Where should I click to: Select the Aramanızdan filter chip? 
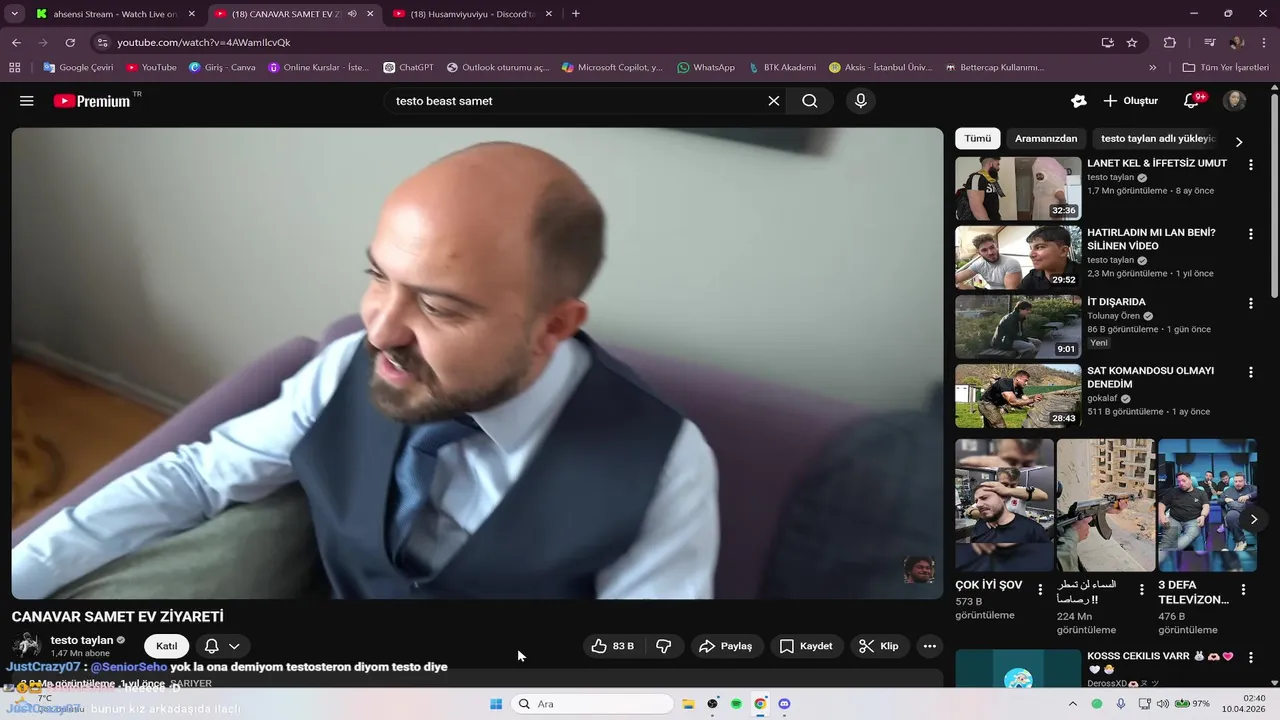coord(1046,139)
